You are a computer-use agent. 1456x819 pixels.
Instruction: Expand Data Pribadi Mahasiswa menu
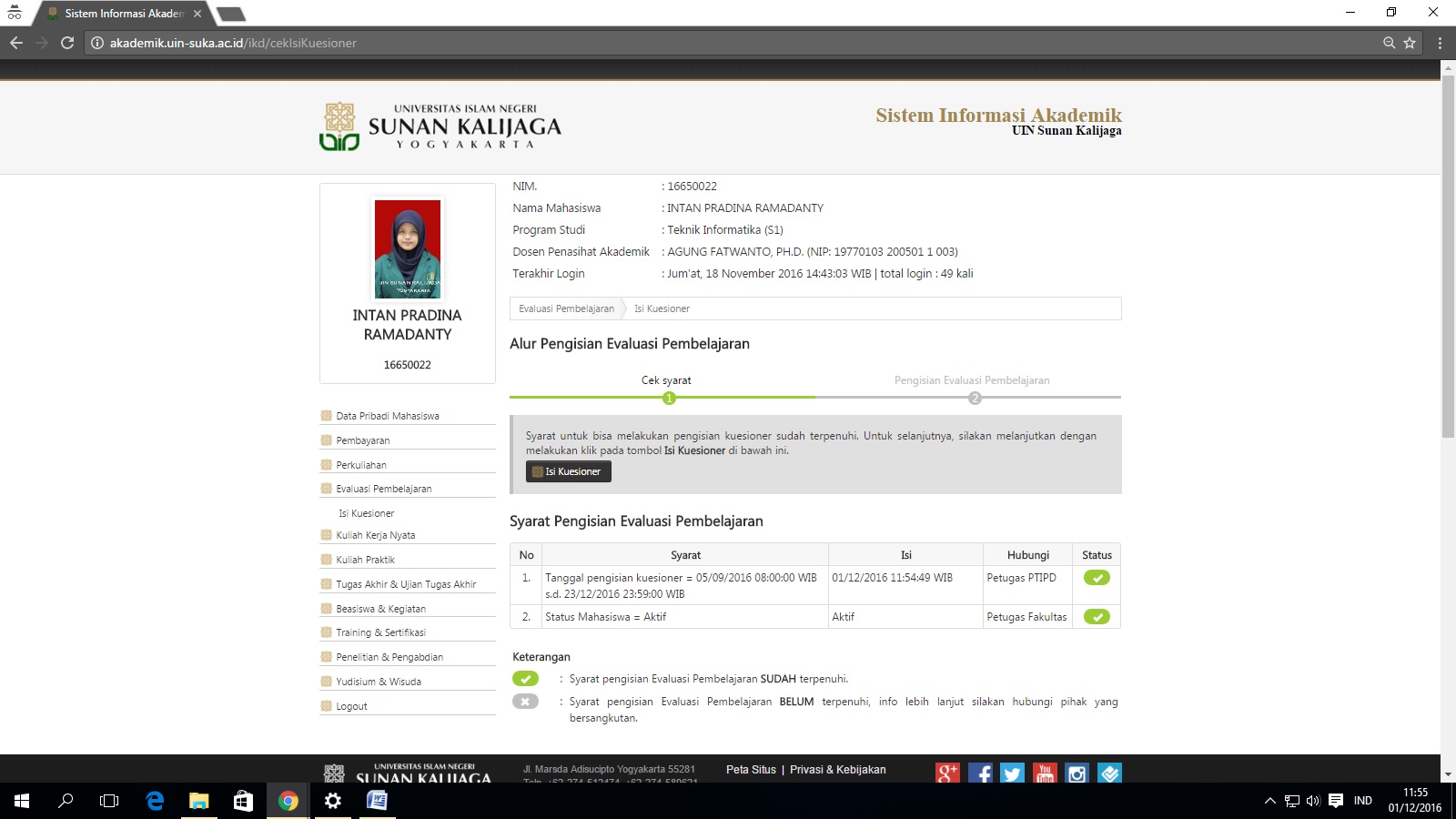click(388, 416)
